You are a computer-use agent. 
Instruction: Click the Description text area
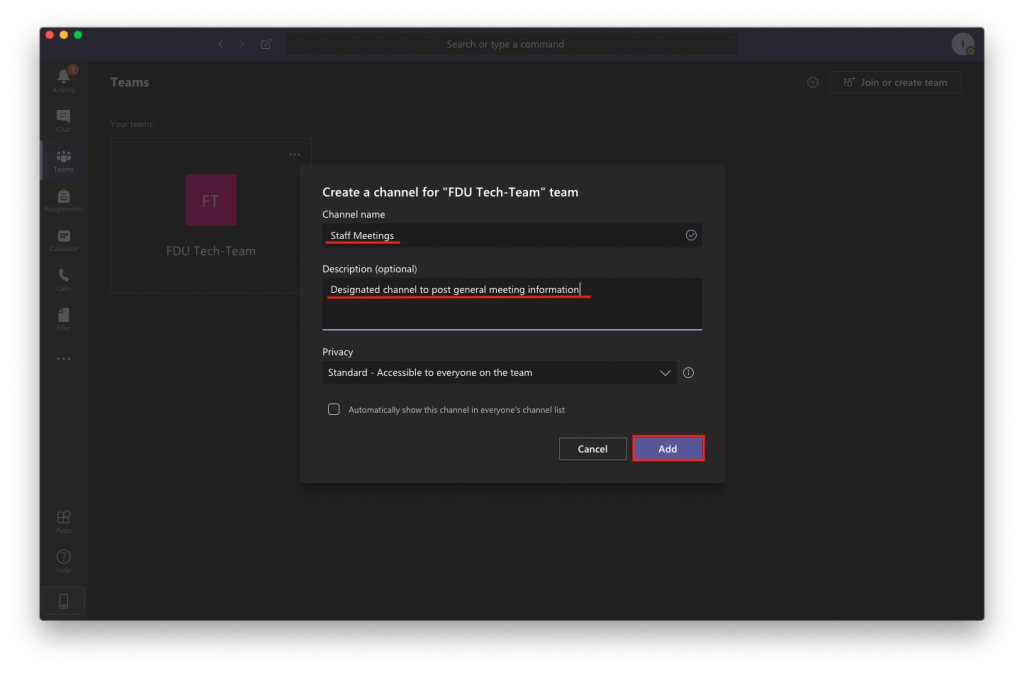(x=512, y=304)
